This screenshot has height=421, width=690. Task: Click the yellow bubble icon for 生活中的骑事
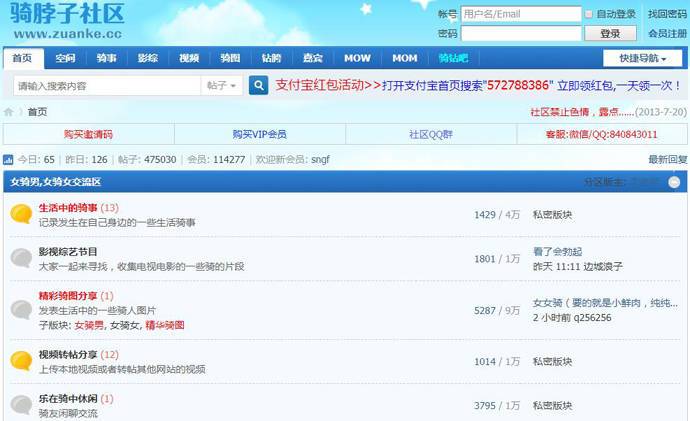point(21,214)
